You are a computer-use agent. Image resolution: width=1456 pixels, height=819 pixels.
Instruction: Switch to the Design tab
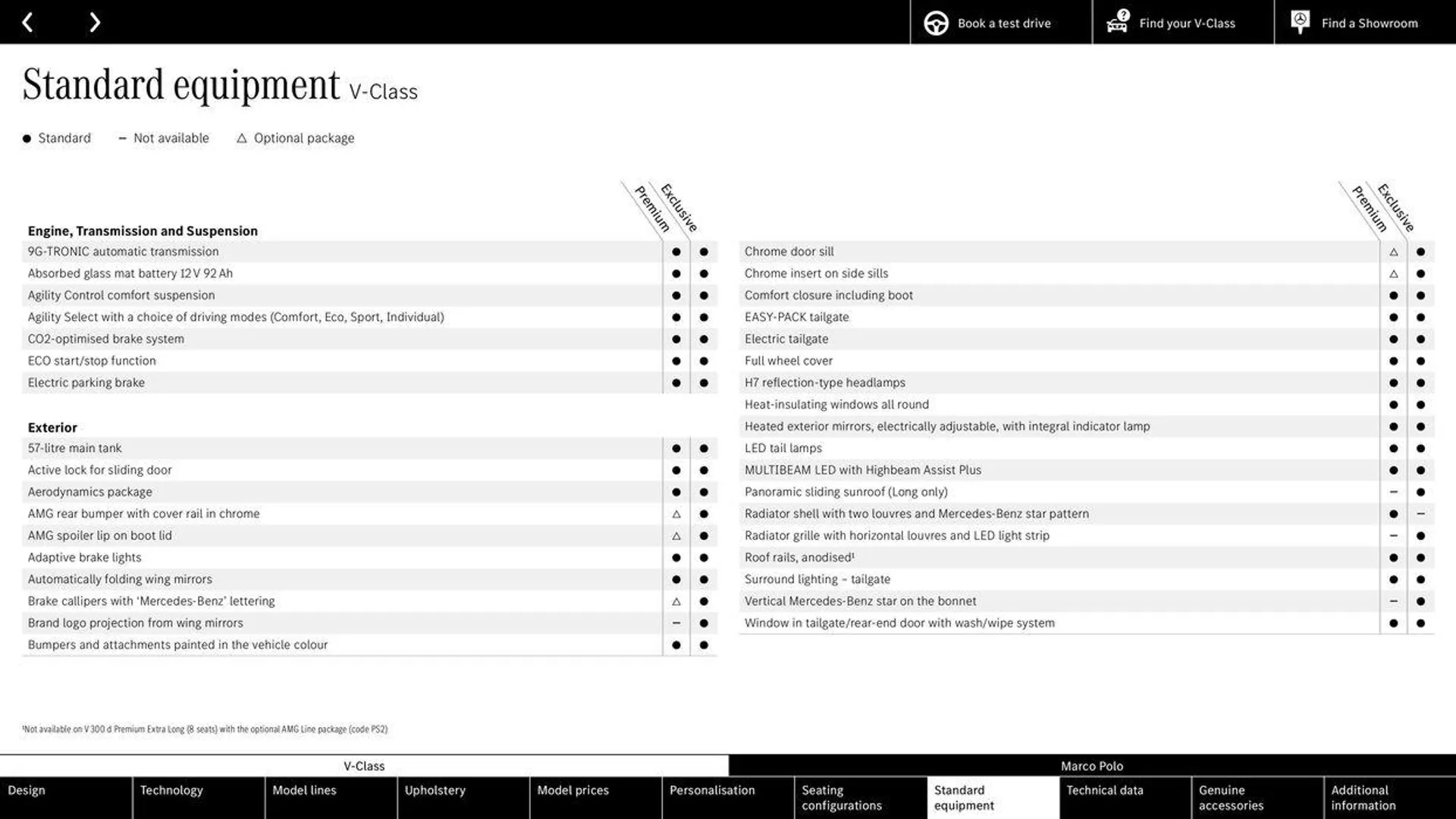(65, 797)
